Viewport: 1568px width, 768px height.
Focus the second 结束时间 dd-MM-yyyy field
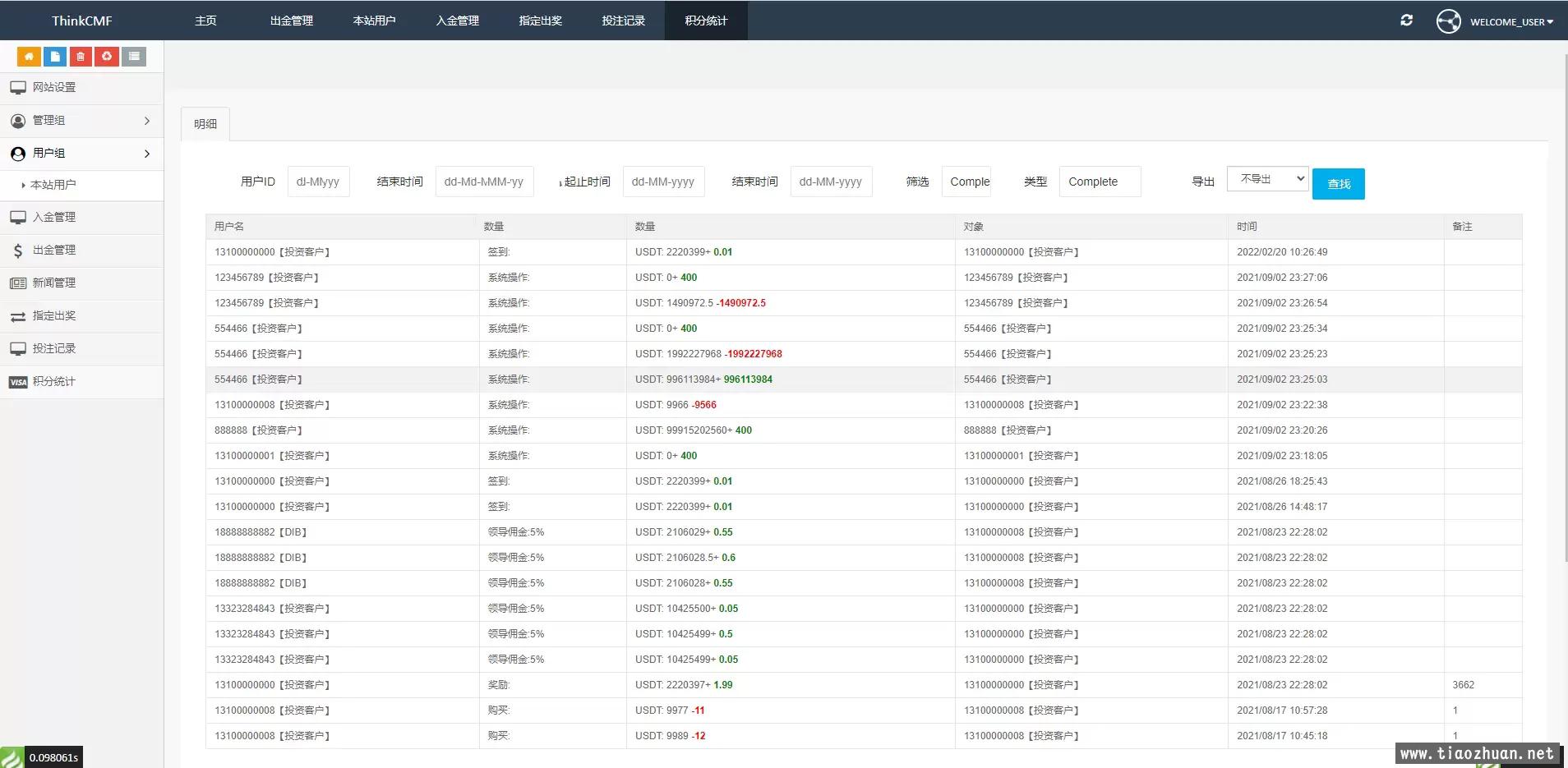click(x=832, y=182)
